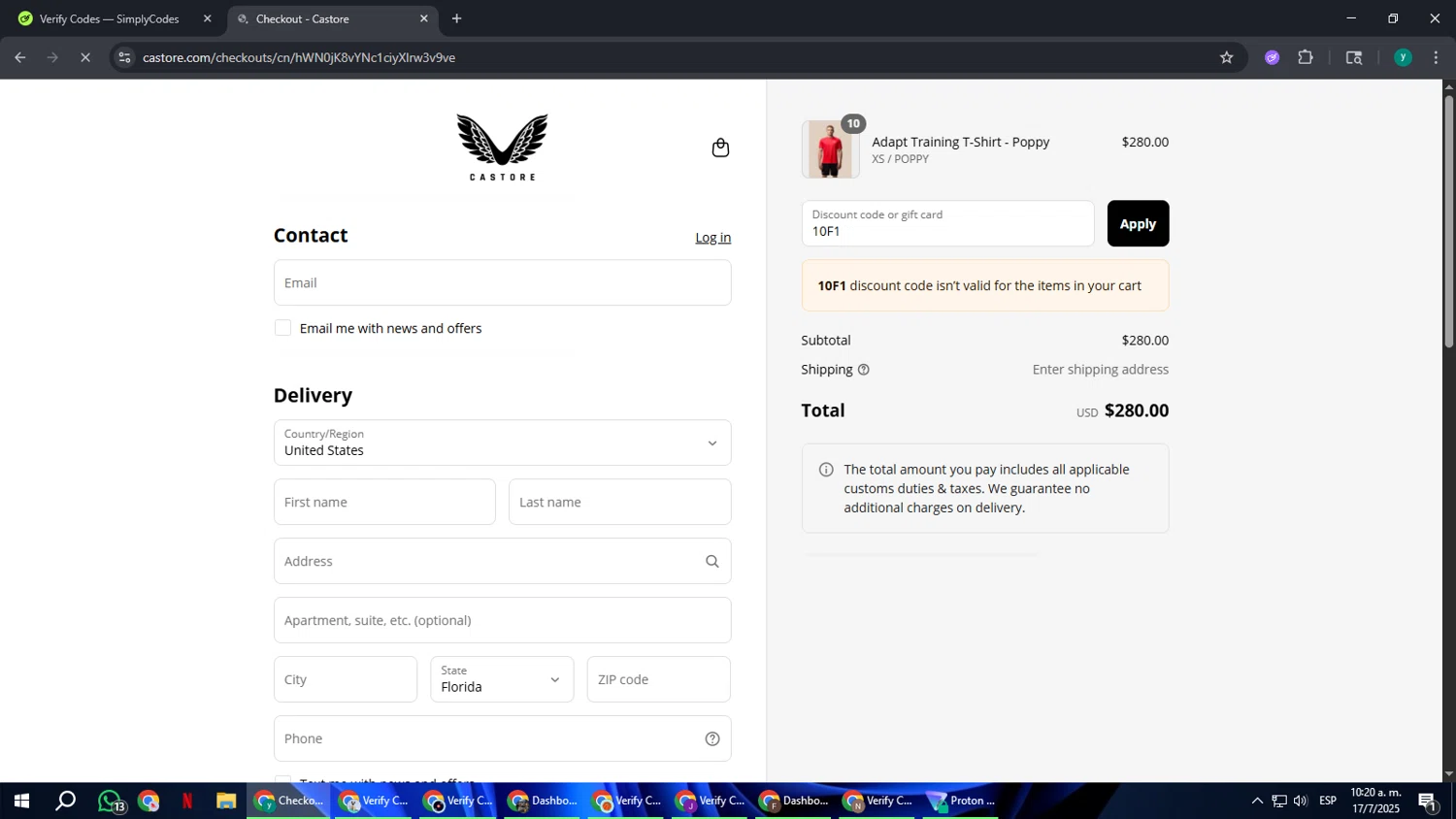
Task: Open WhatsApp from the taskbar
Action: tap(111, 802)
